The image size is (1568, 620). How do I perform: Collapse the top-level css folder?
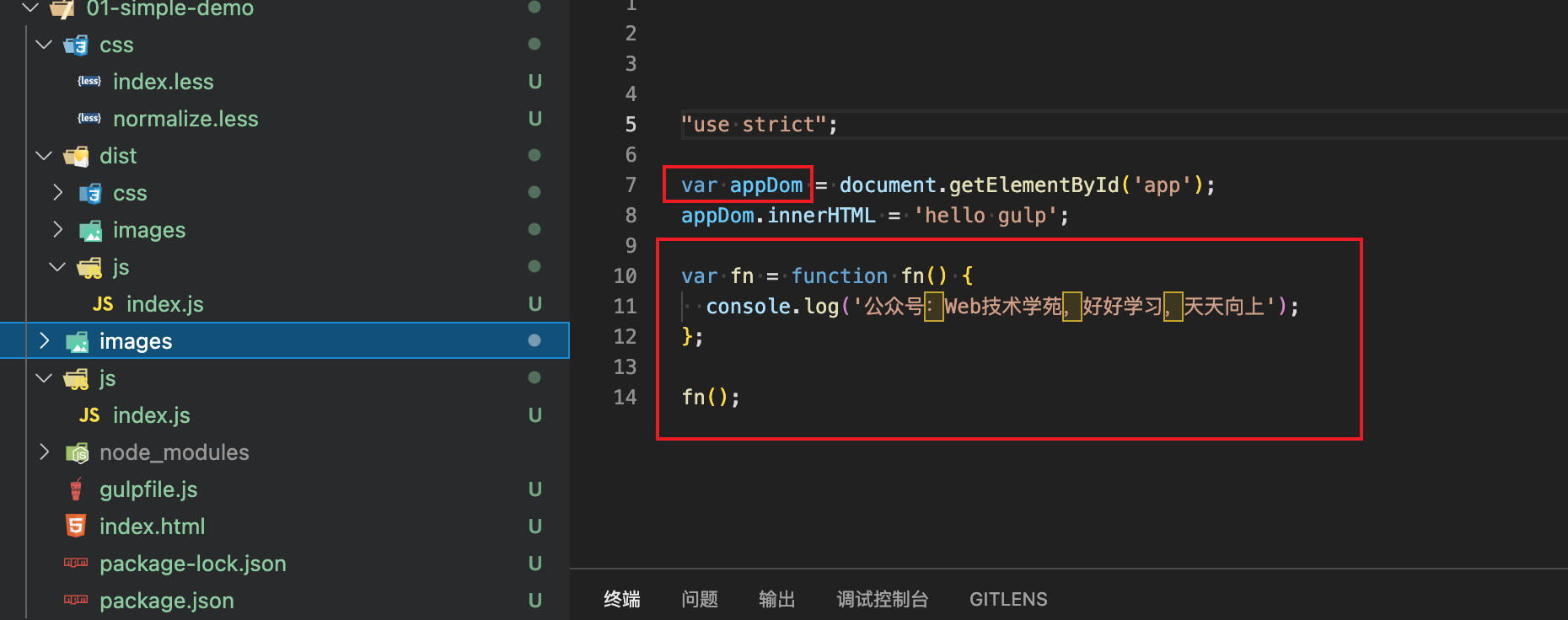click(44, 45)
